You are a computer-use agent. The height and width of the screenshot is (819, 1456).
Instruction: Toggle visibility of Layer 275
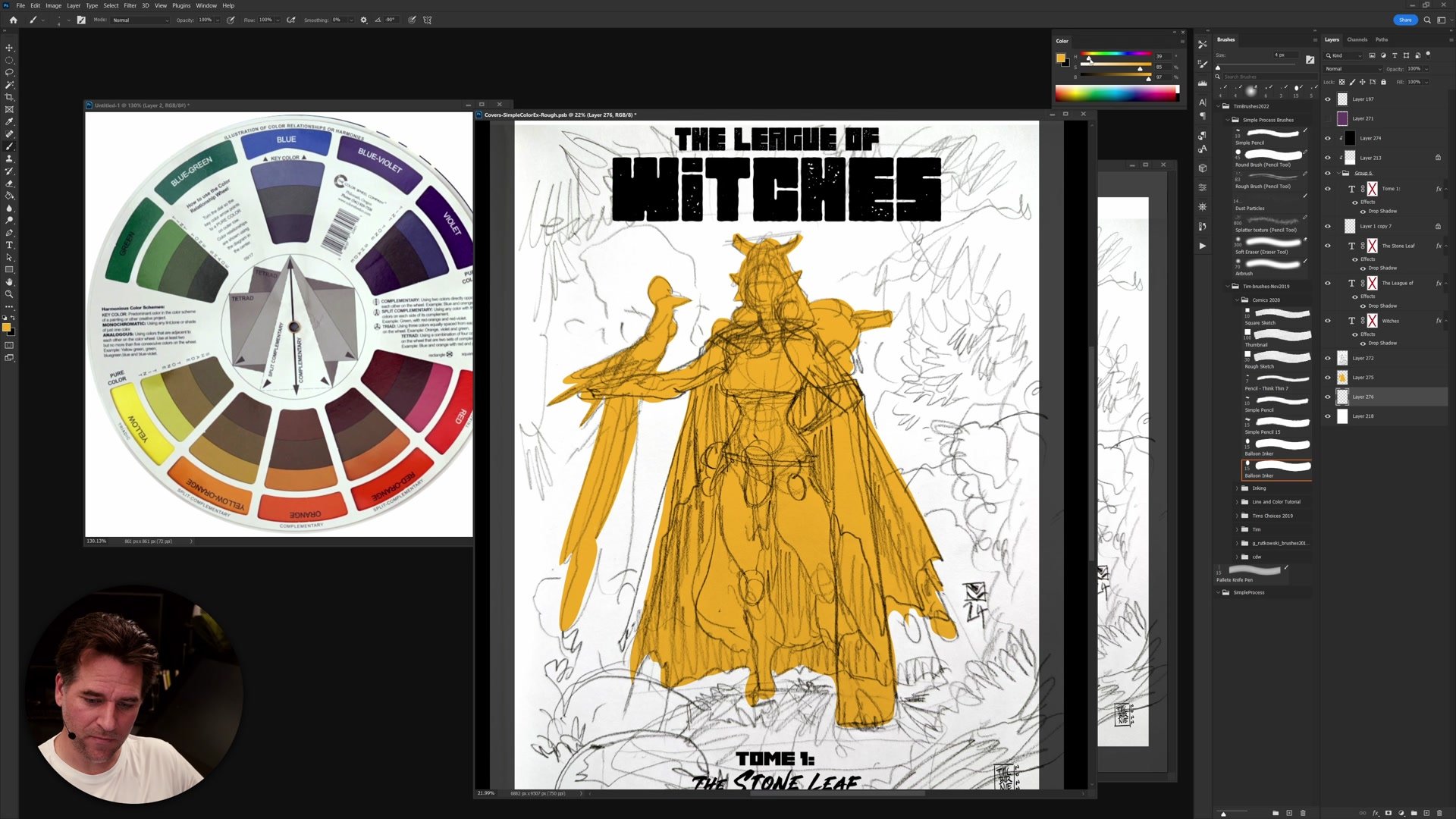(1327, 378)
